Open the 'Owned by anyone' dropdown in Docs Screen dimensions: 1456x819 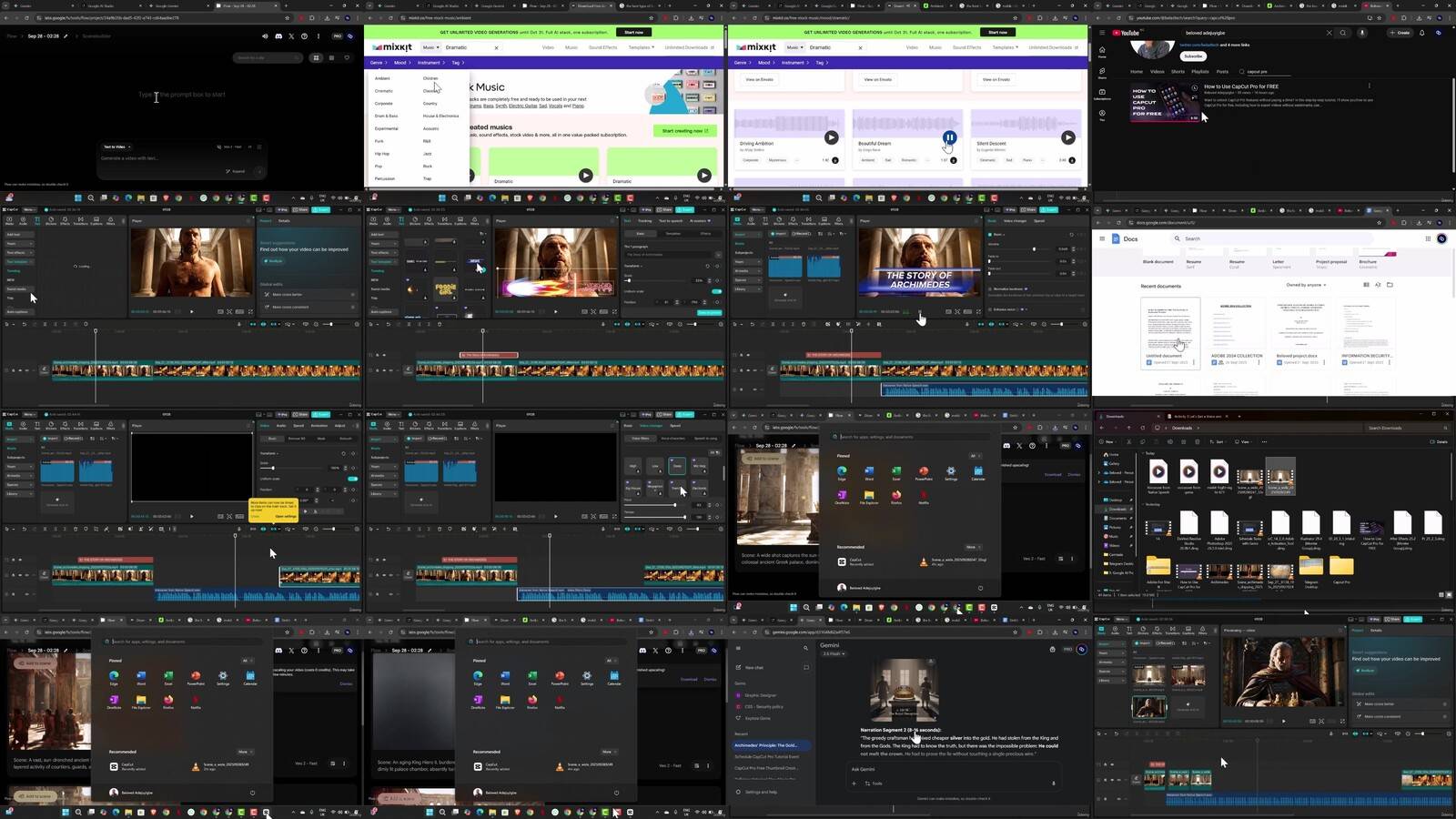point(1306,285)
